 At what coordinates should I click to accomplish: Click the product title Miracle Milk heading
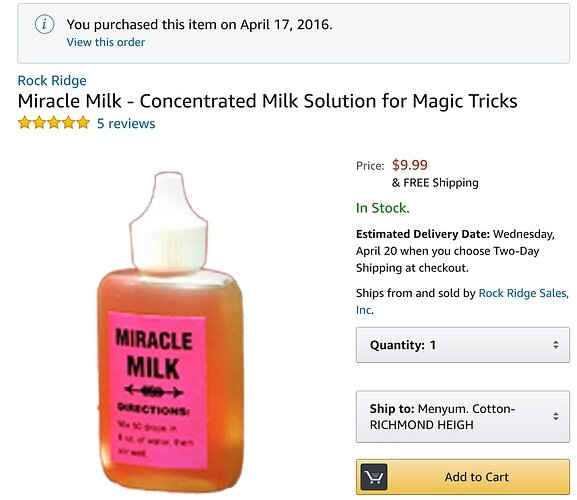pyautogui.click(x=268, y=101)
